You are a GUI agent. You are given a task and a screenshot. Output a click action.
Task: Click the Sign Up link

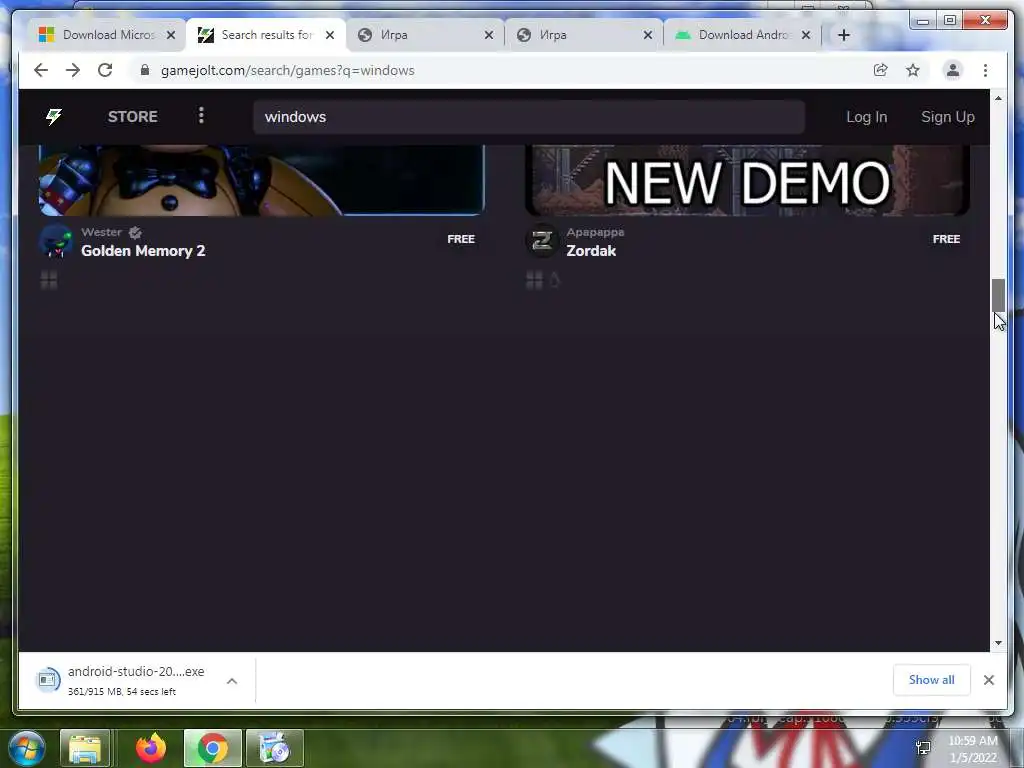(948, 117)
